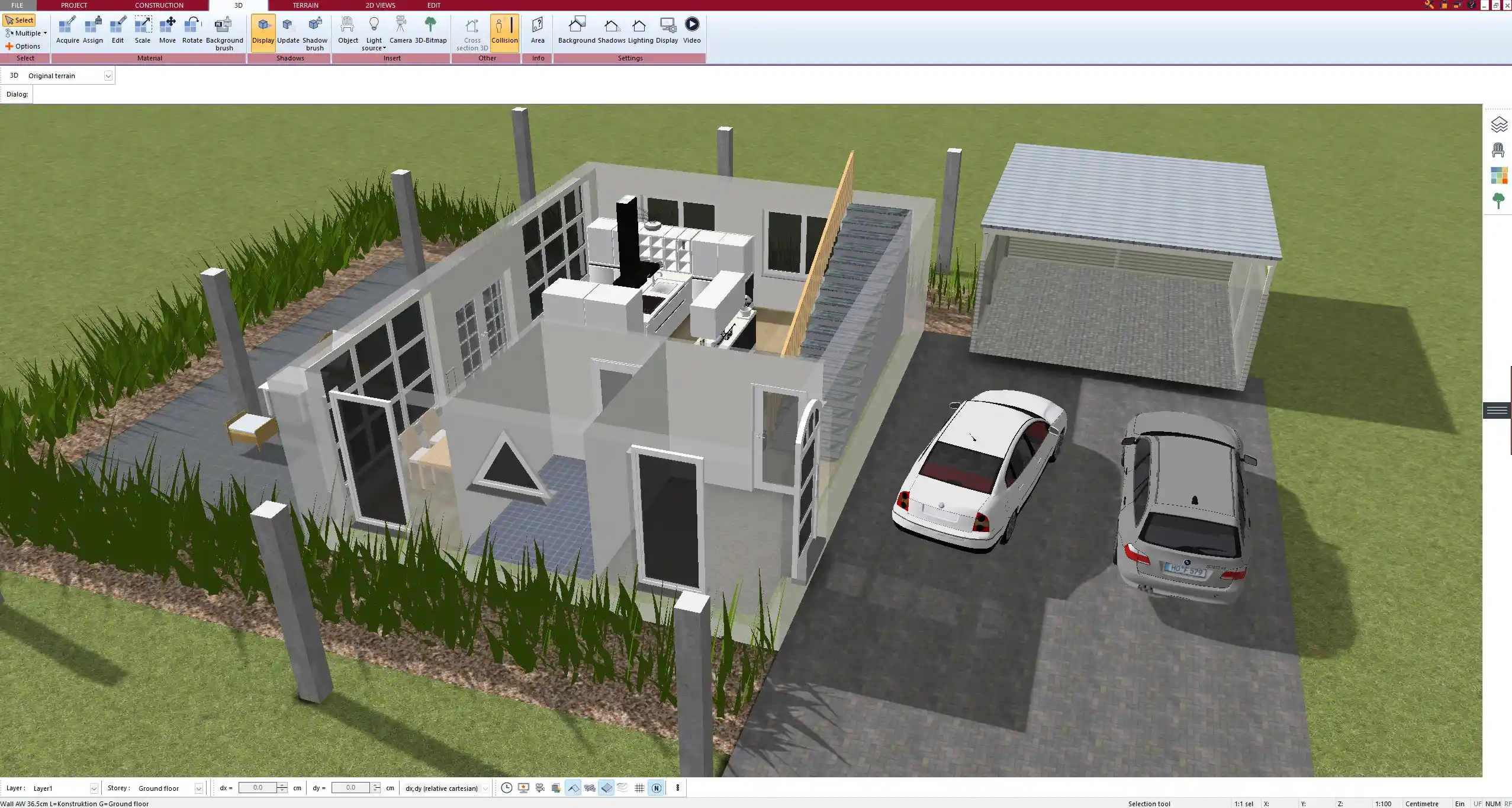The image size is (1512, 808).
Task: Expand the Original terrain dropdown
Action: click(108, 76)
